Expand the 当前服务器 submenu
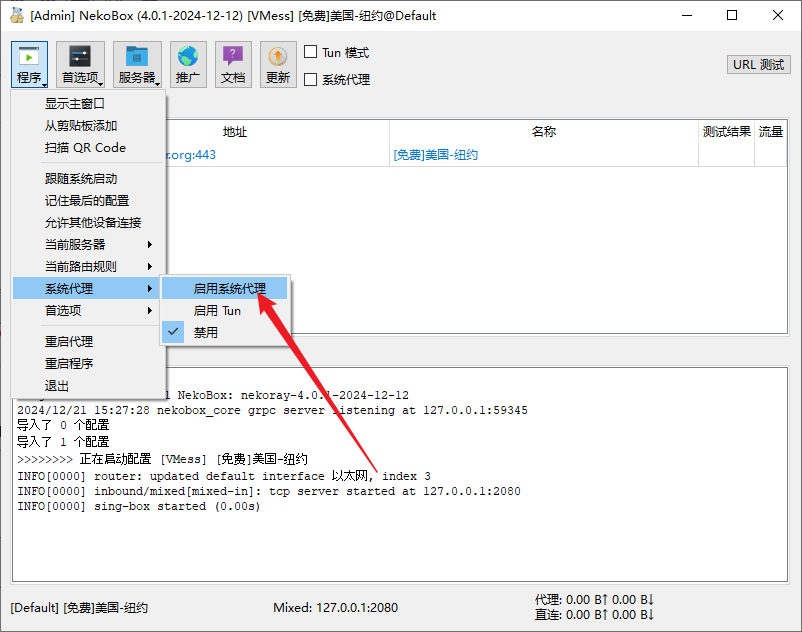802x632 pixels. click(88, 244)
